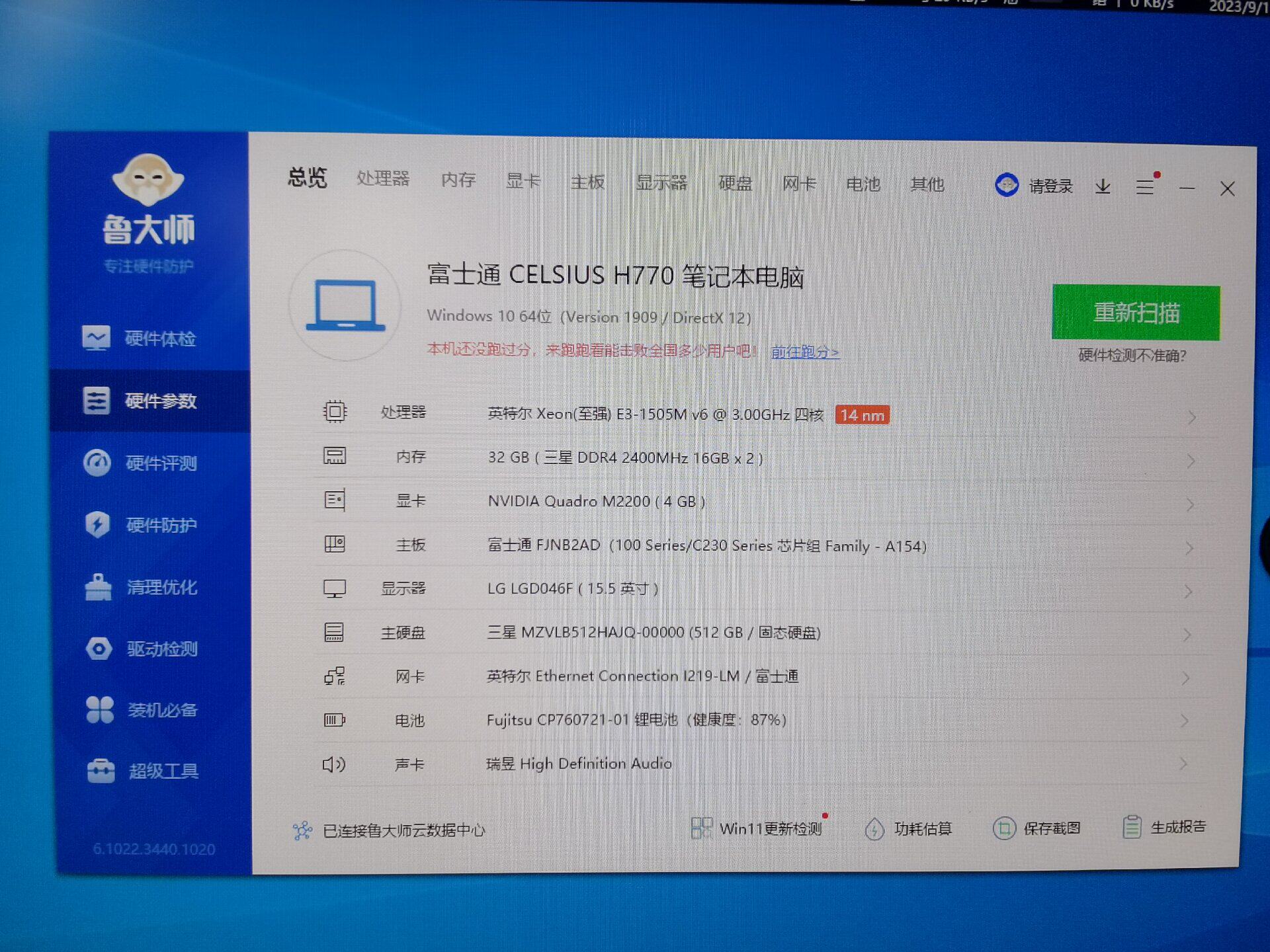Open the 显示器 tab

point(661,182)
